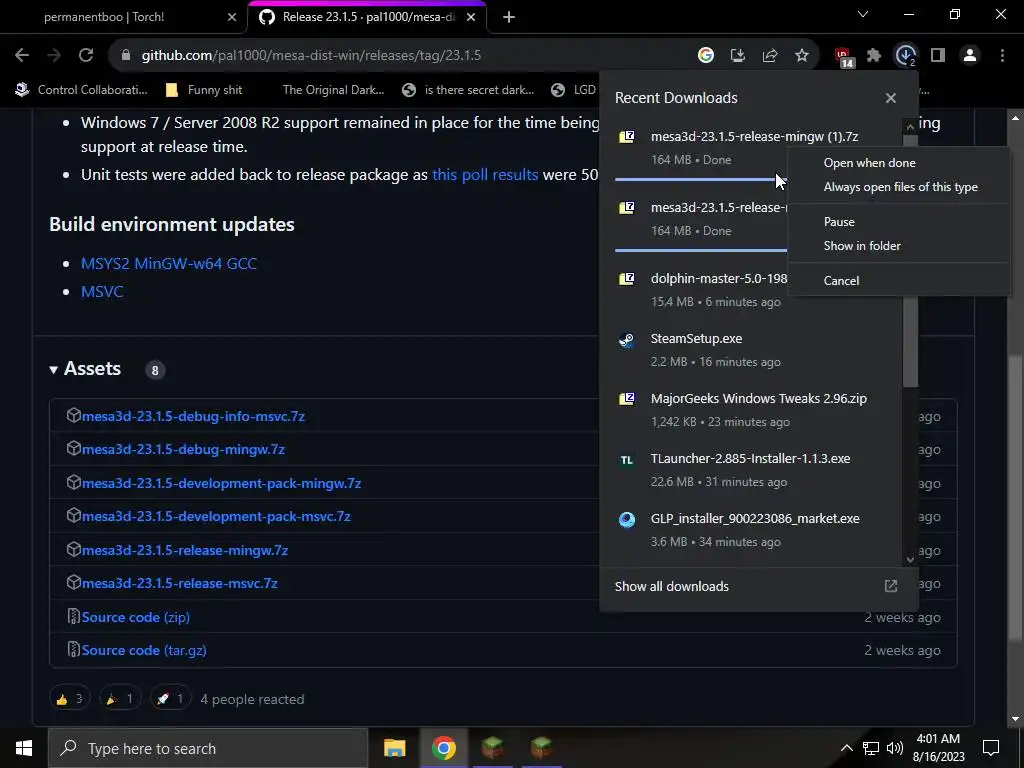Download mesa3d-23.1.5-debug-mingw.7z

point(183,449)
